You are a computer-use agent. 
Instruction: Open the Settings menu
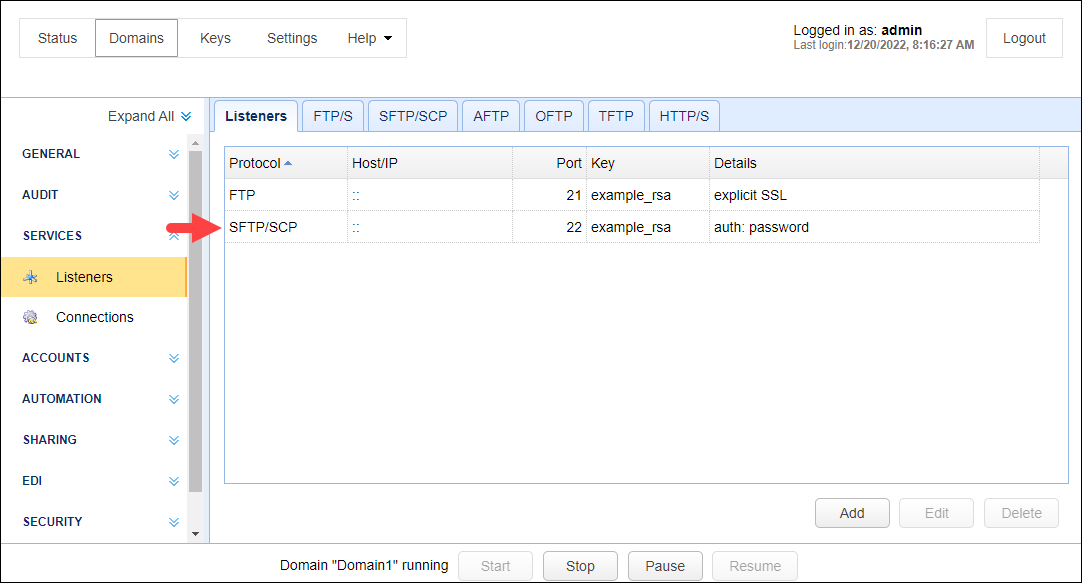tap(292, 38)
